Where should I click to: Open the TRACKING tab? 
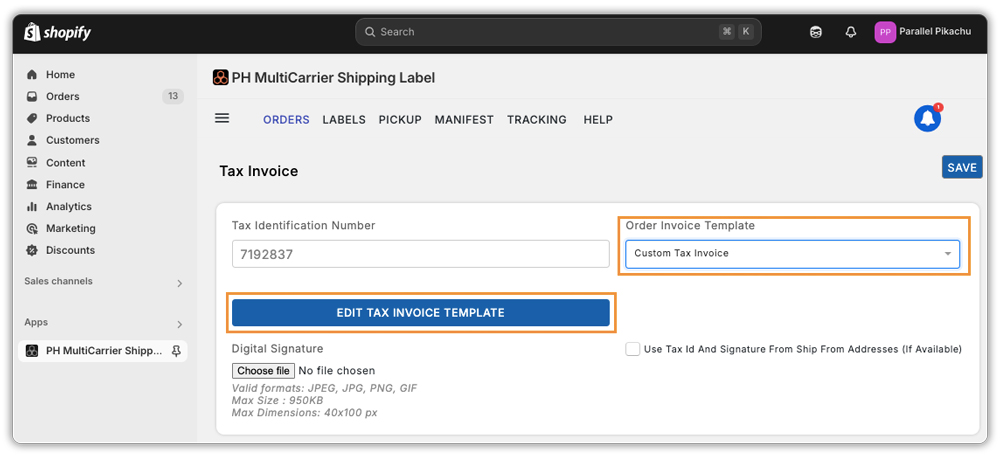536,119
